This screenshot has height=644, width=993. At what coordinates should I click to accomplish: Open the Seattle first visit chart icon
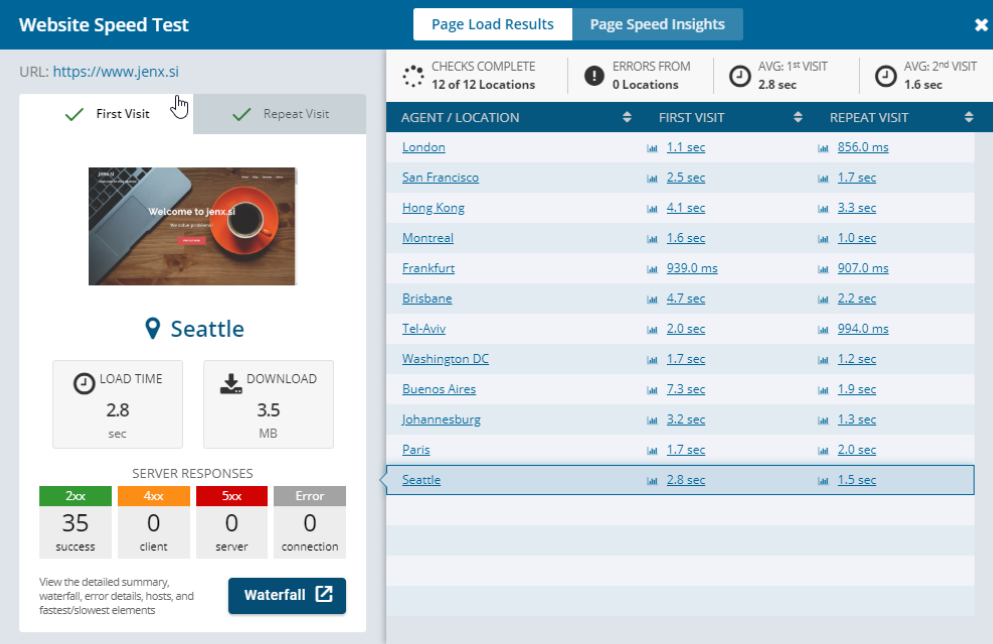(652, 481)
